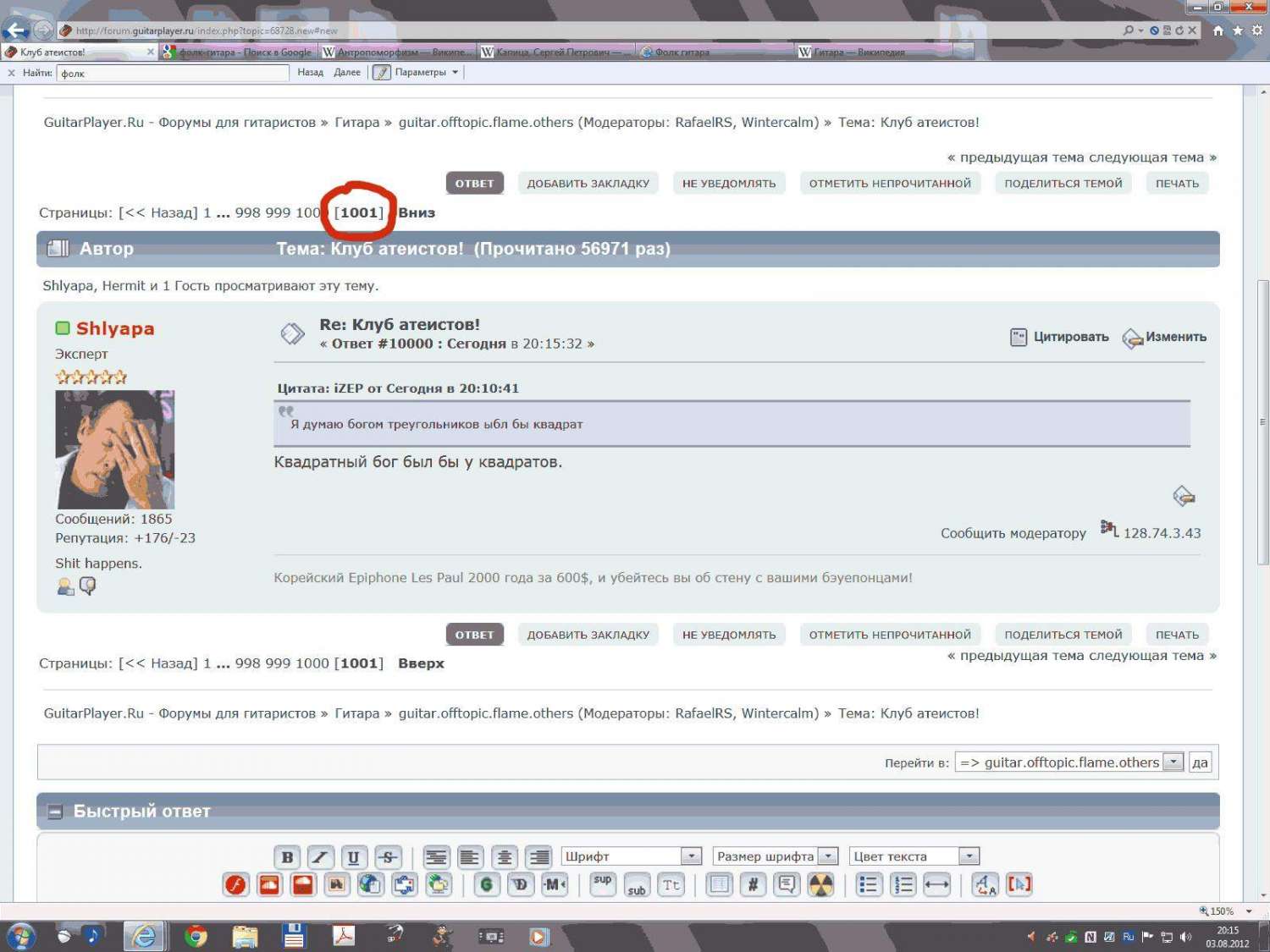Click the IP logged icon beside 128.74.3.43
The height and width of the screenshot is (952, 1270).
(x=1109, y=529)
